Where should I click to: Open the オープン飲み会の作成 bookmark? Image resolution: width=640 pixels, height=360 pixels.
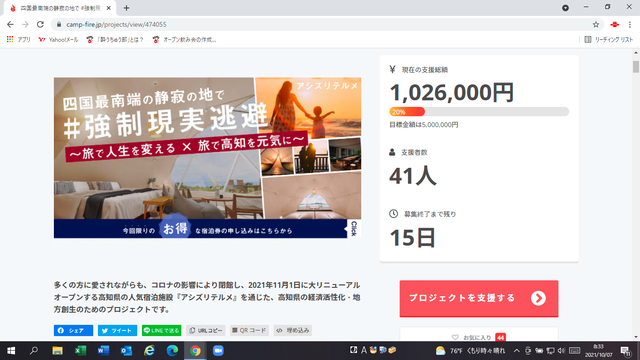pos(184,40)
